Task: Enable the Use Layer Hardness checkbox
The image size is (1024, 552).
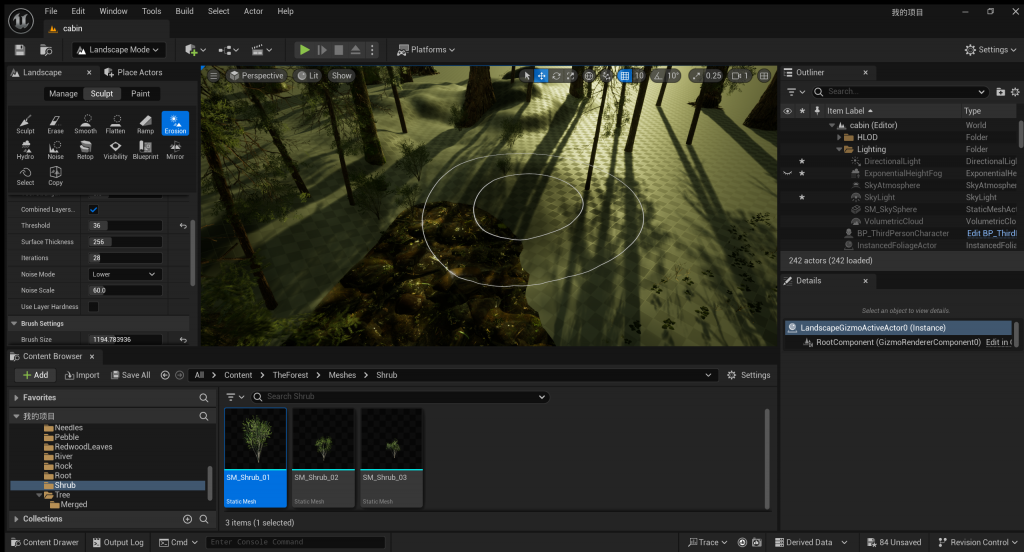Action: (94, 306)
